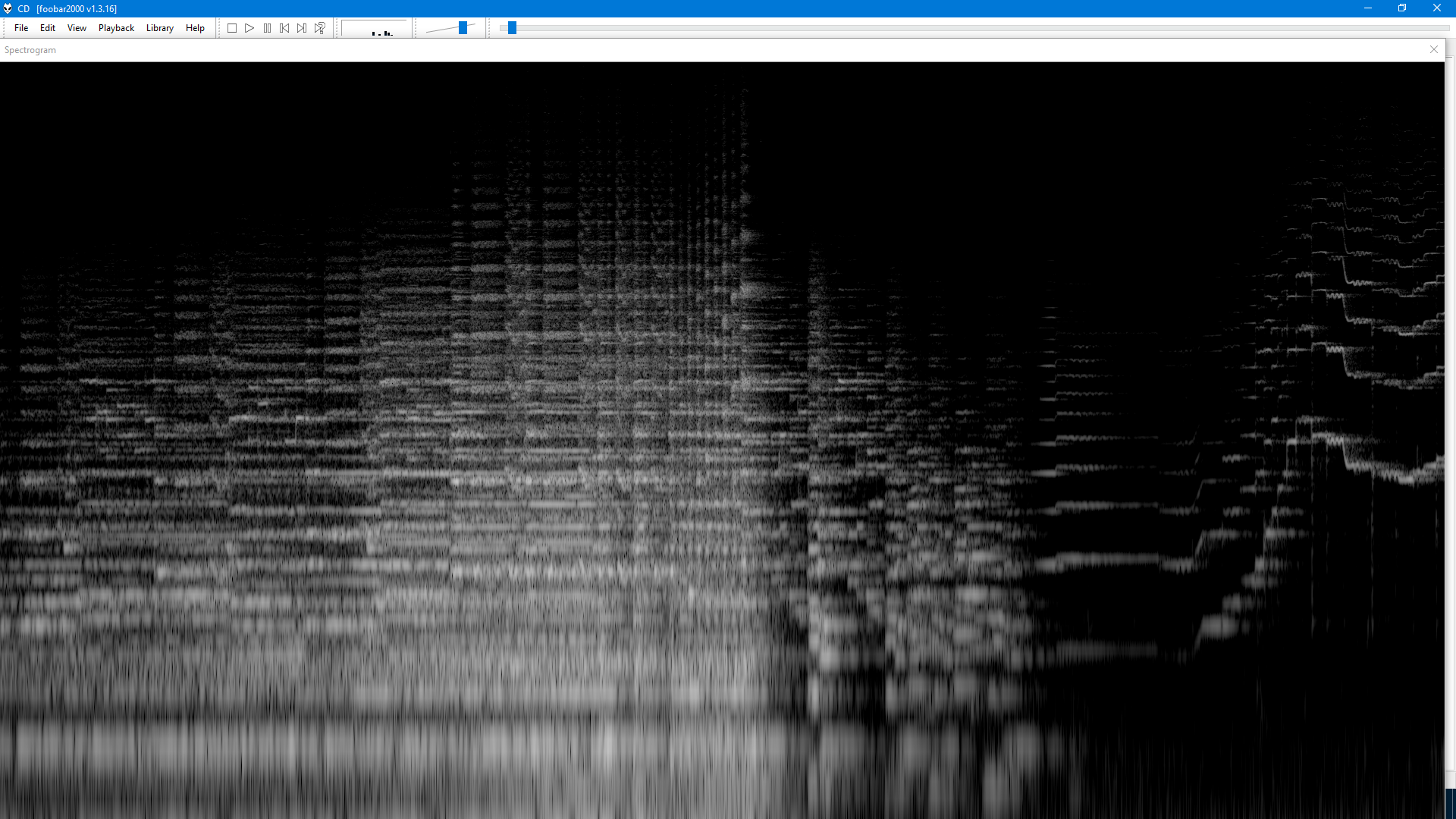Minimize the foobar2000 window
This screenshot has width=1456, height=819.
(1368, 8)
